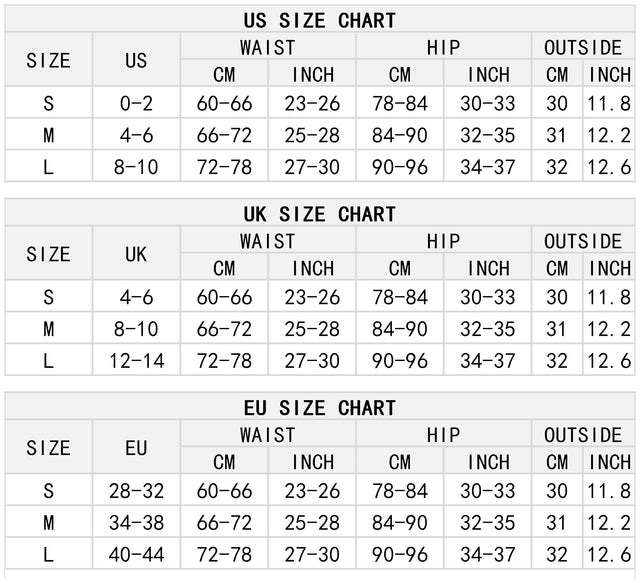Select the OUTSIDE header in the EU chart

(x=583, y=435)
